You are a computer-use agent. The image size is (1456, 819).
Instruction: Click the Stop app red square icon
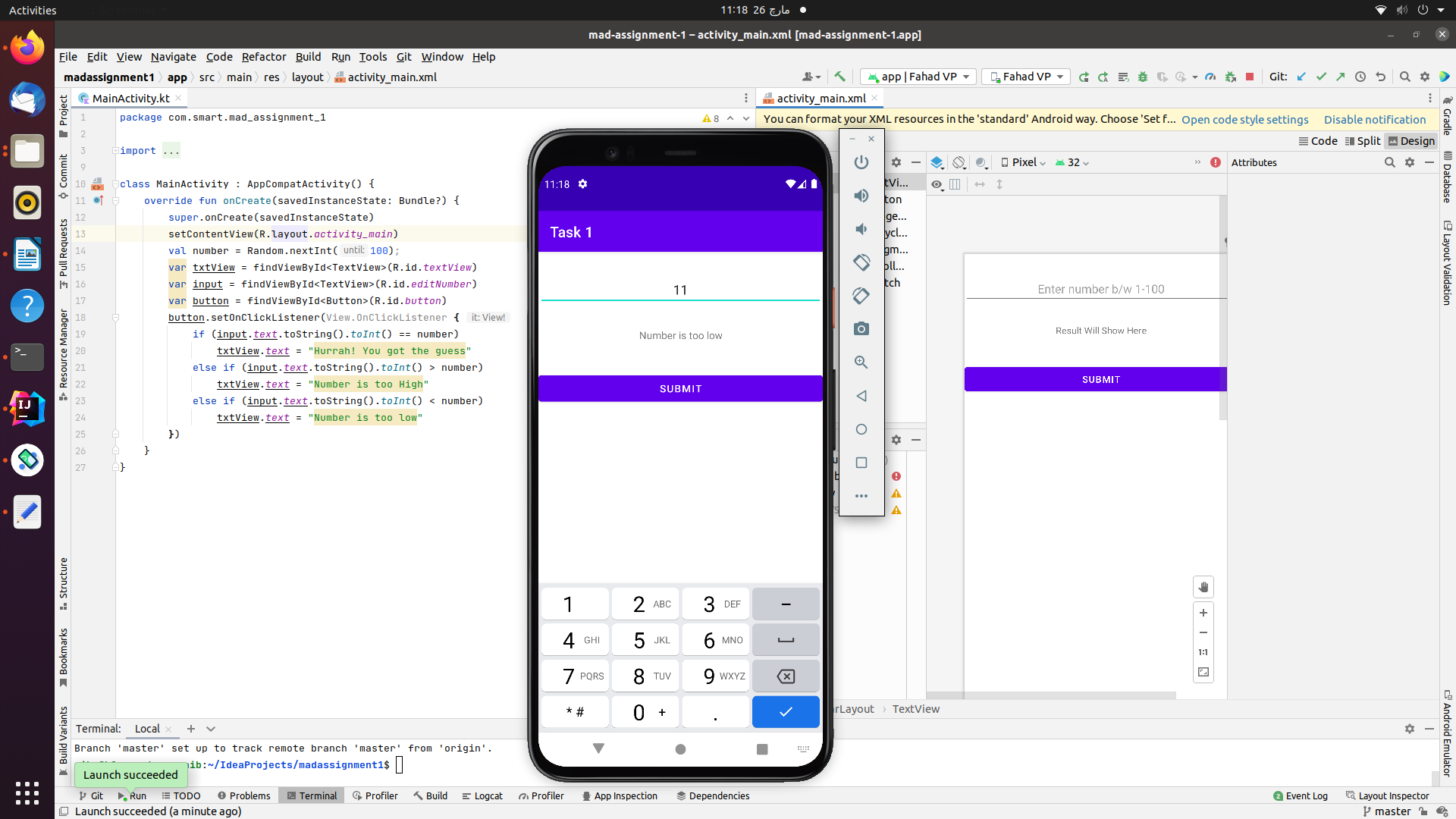(1250, 77)
